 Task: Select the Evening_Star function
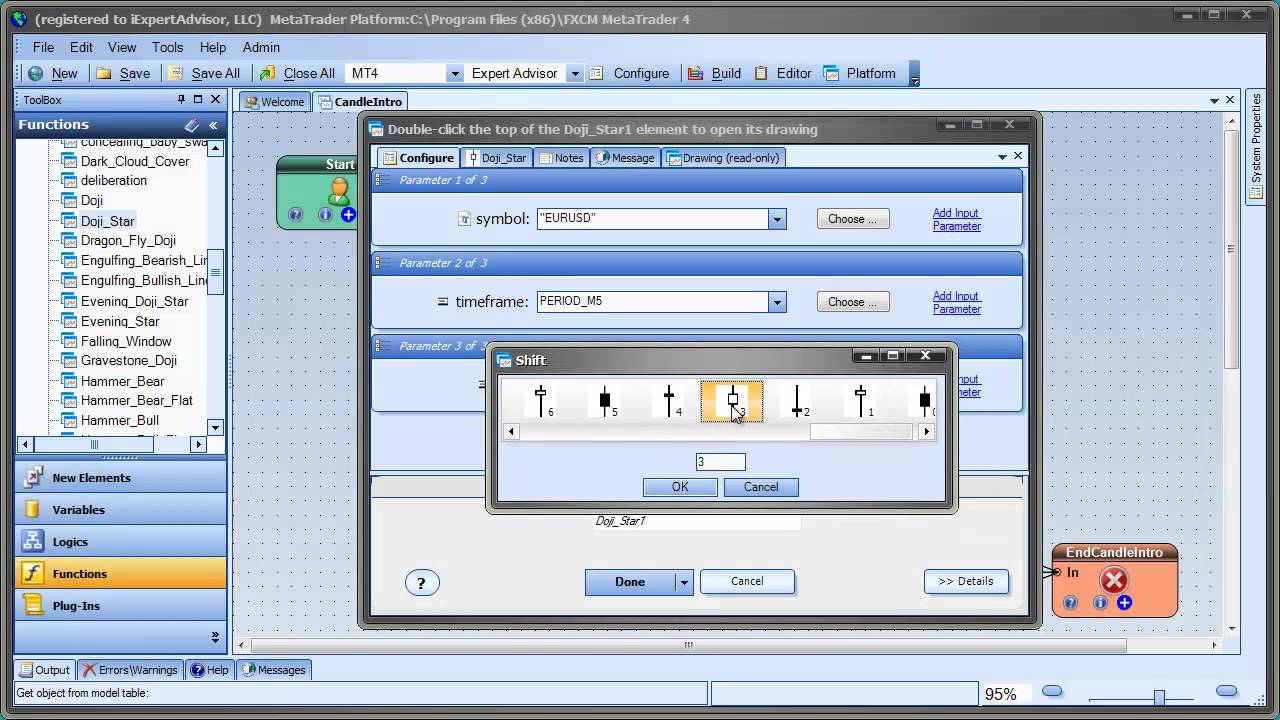coord(120,321)
